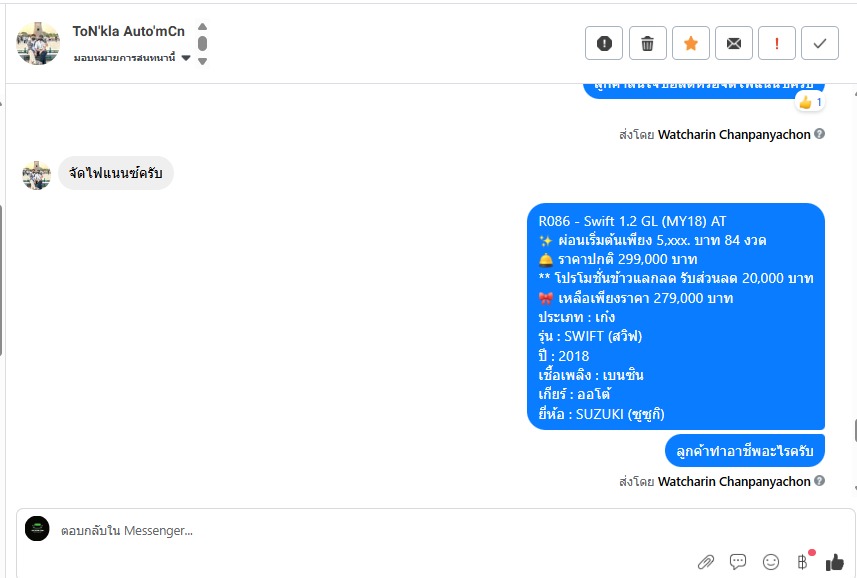Star this conversation with the orange star
The image size is (857, 578).
[690, 43]
